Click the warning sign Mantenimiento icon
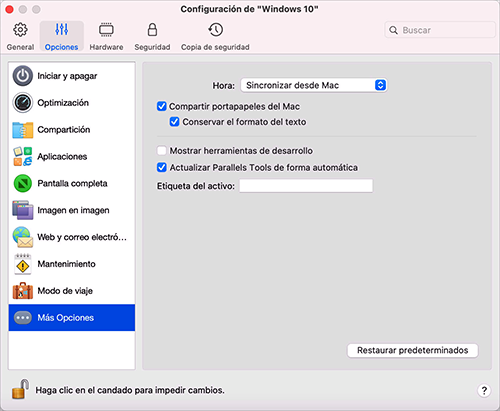This screenshot has width=500, height=411. [23, 264]
